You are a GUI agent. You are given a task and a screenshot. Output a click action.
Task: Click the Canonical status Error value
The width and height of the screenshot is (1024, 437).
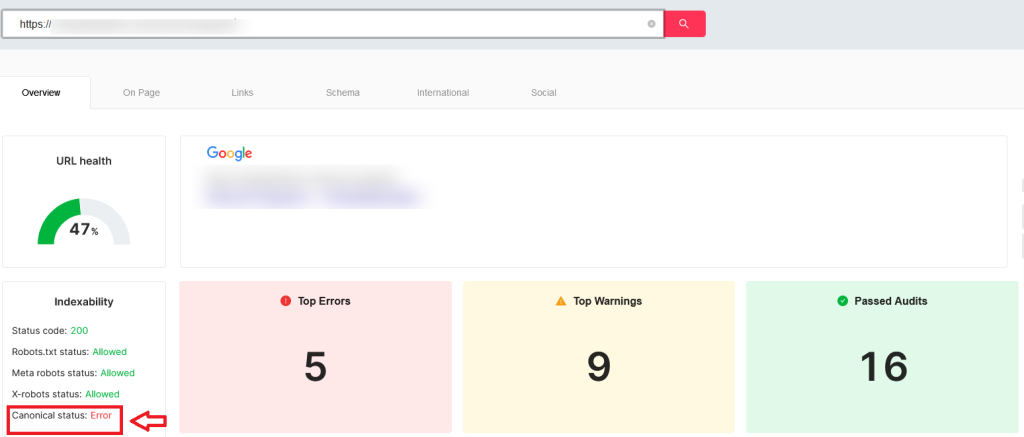click(101, 415)
